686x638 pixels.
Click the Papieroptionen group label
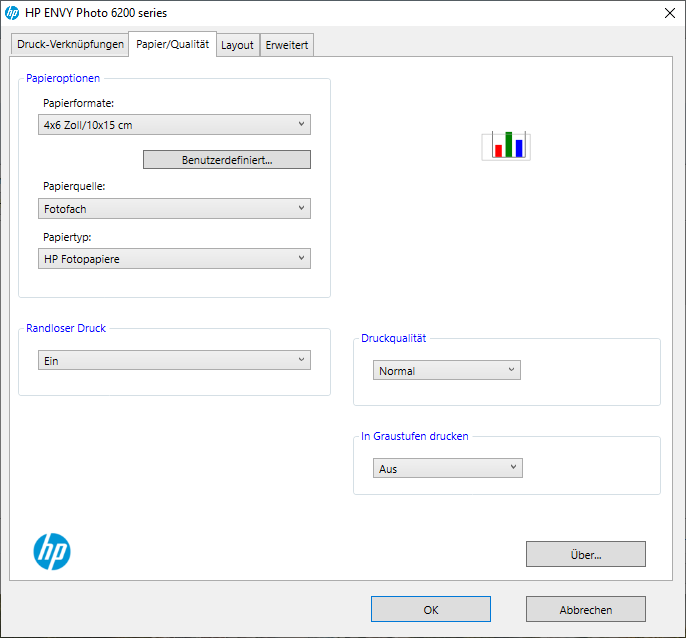coord(63,78)
